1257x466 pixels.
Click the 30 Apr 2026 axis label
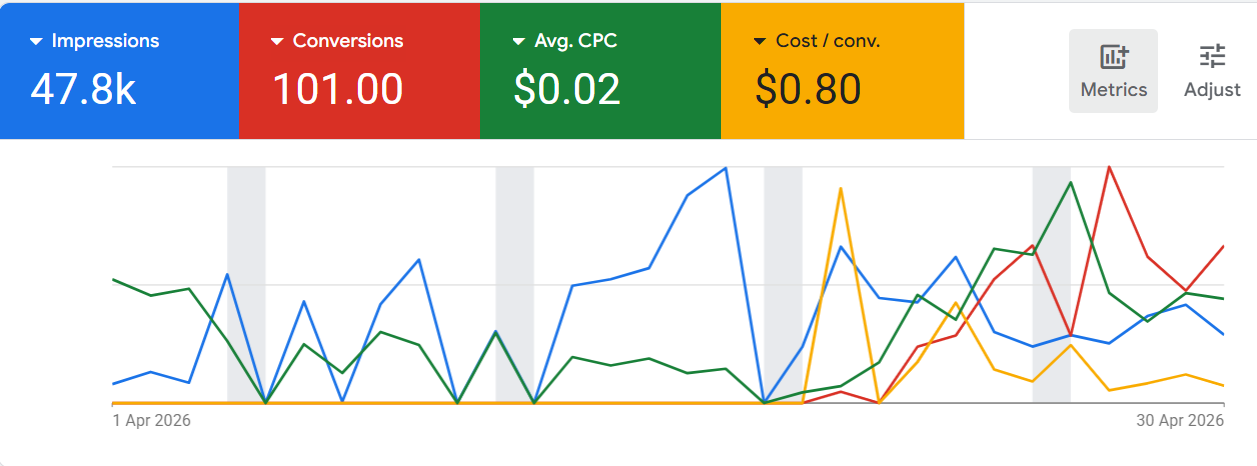[x=1180, y=420]
